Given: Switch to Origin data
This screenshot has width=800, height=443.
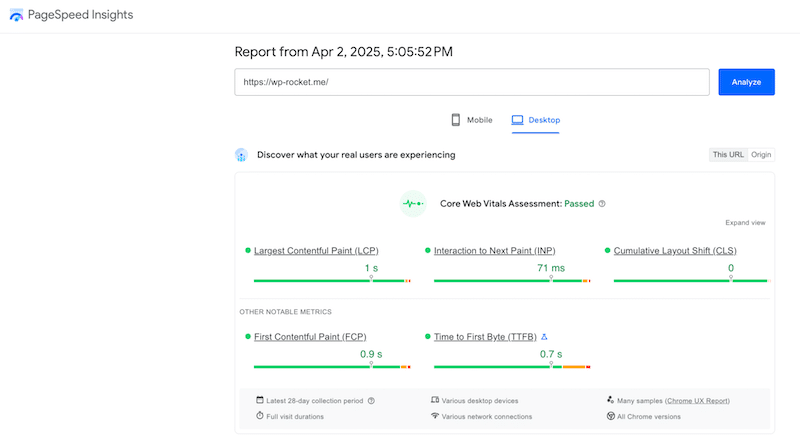Looking at the screenshot, I should click(x=761, y=155).
